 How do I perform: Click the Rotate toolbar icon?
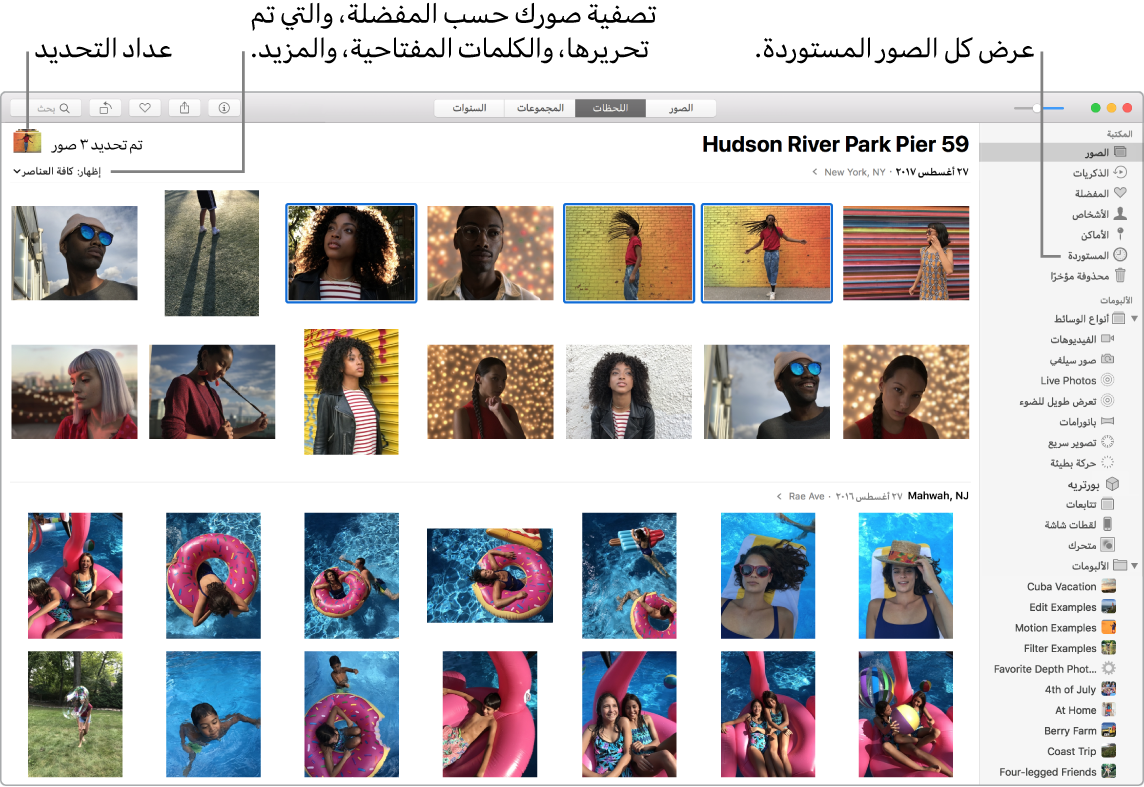pos(106,108)
